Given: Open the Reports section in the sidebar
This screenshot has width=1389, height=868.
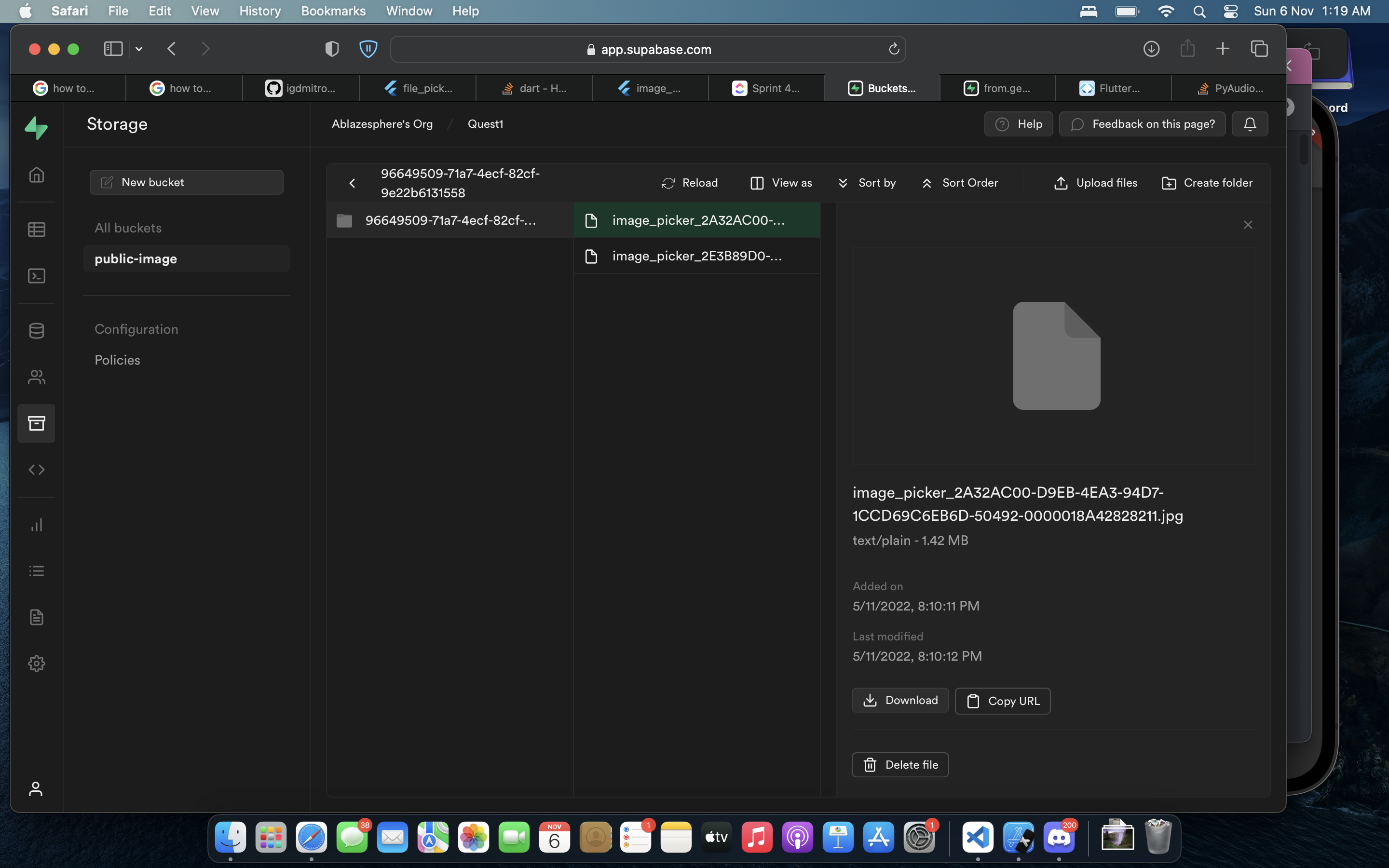Looking at the screenshot, I should click(36, 524).
